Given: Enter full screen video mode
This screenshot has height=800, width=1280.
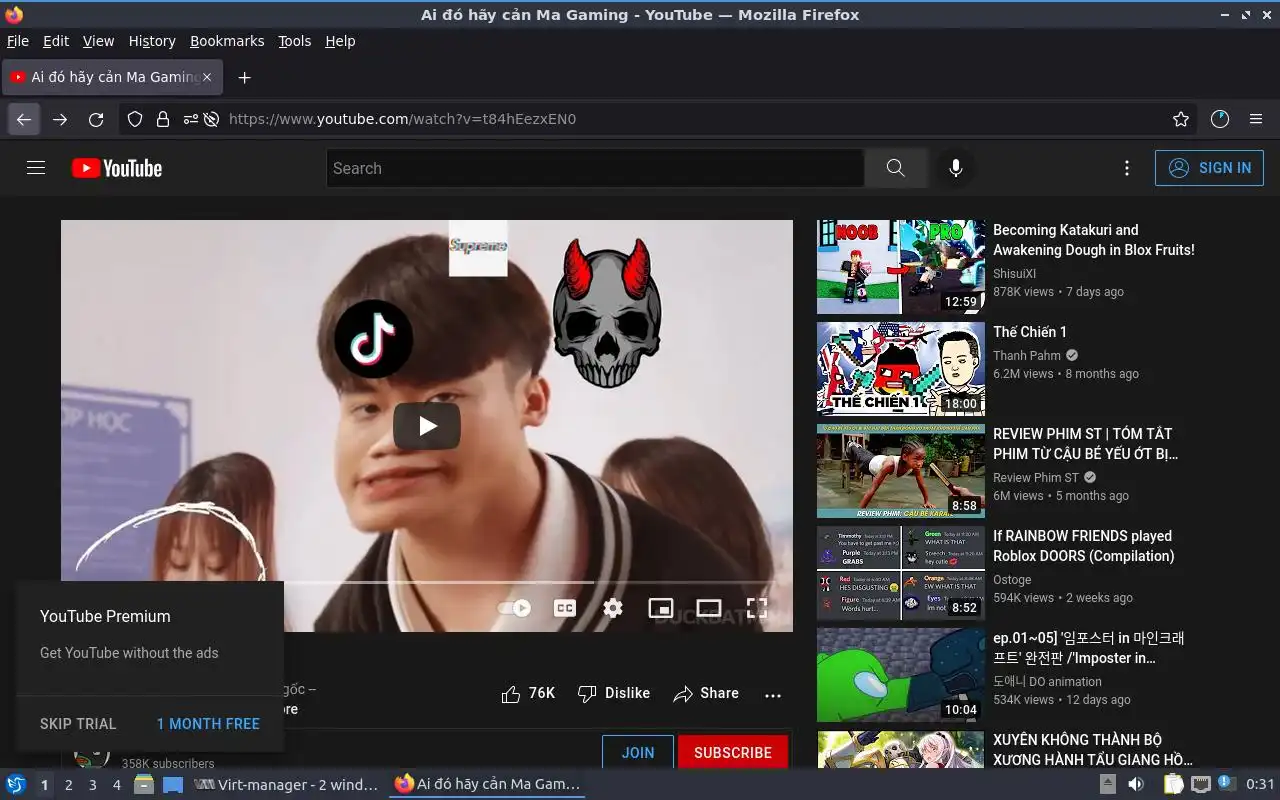Looking at the screenshot, I should [x=757, y=608].
